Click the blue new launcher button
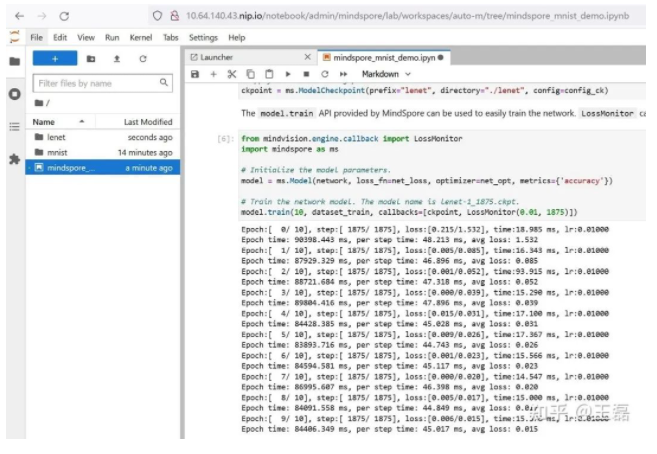This screenshot has width=657, height=454. (x=54, y=59)
